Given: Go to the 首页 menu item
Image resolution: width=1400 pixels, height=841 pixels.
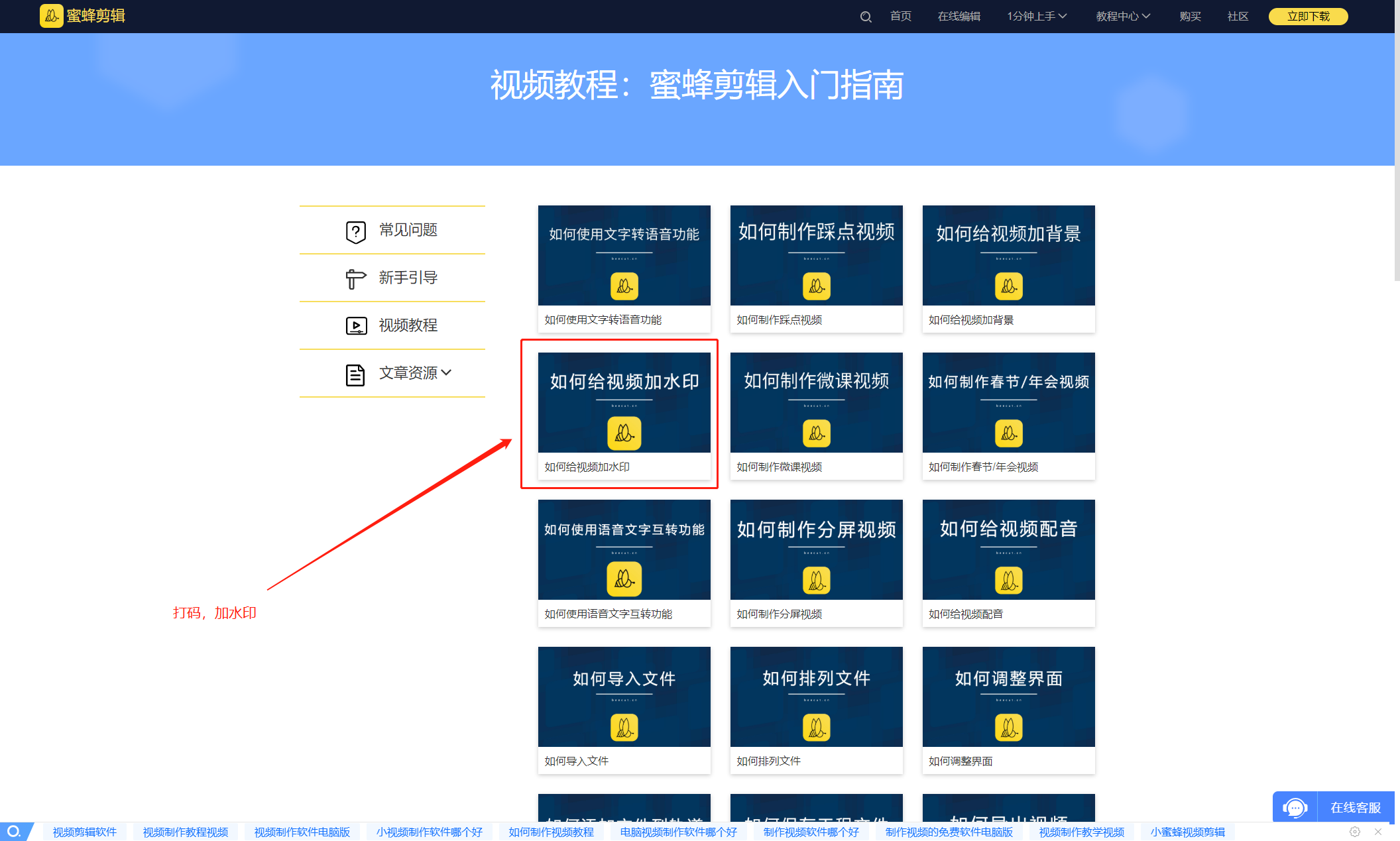Looking at the screenshot, I should [900, 17].
